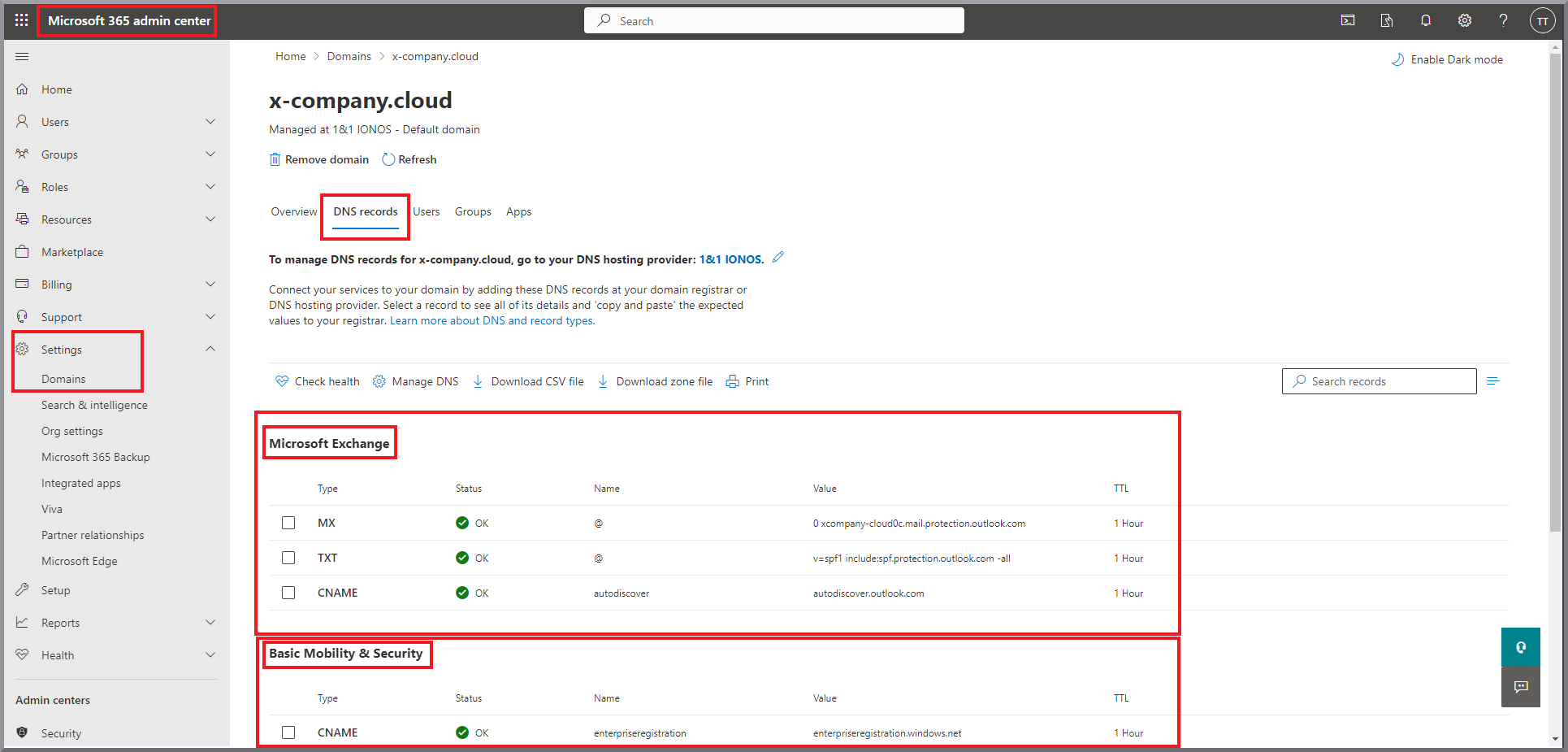
Task: Open the TT account avatar
Action: pos(1542,21)
